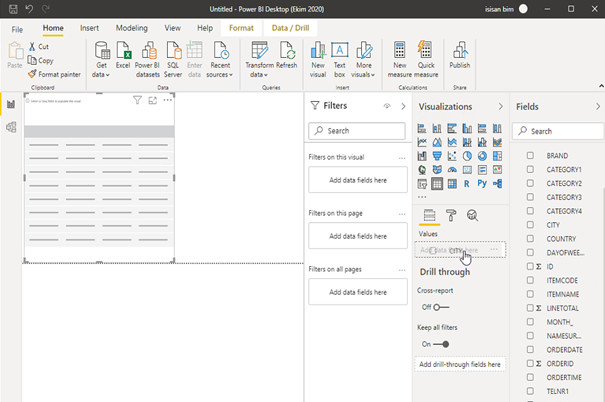605x402 pixels.
Task: Select the Stacked bar chart visual
Action: (x=422, y=128)
